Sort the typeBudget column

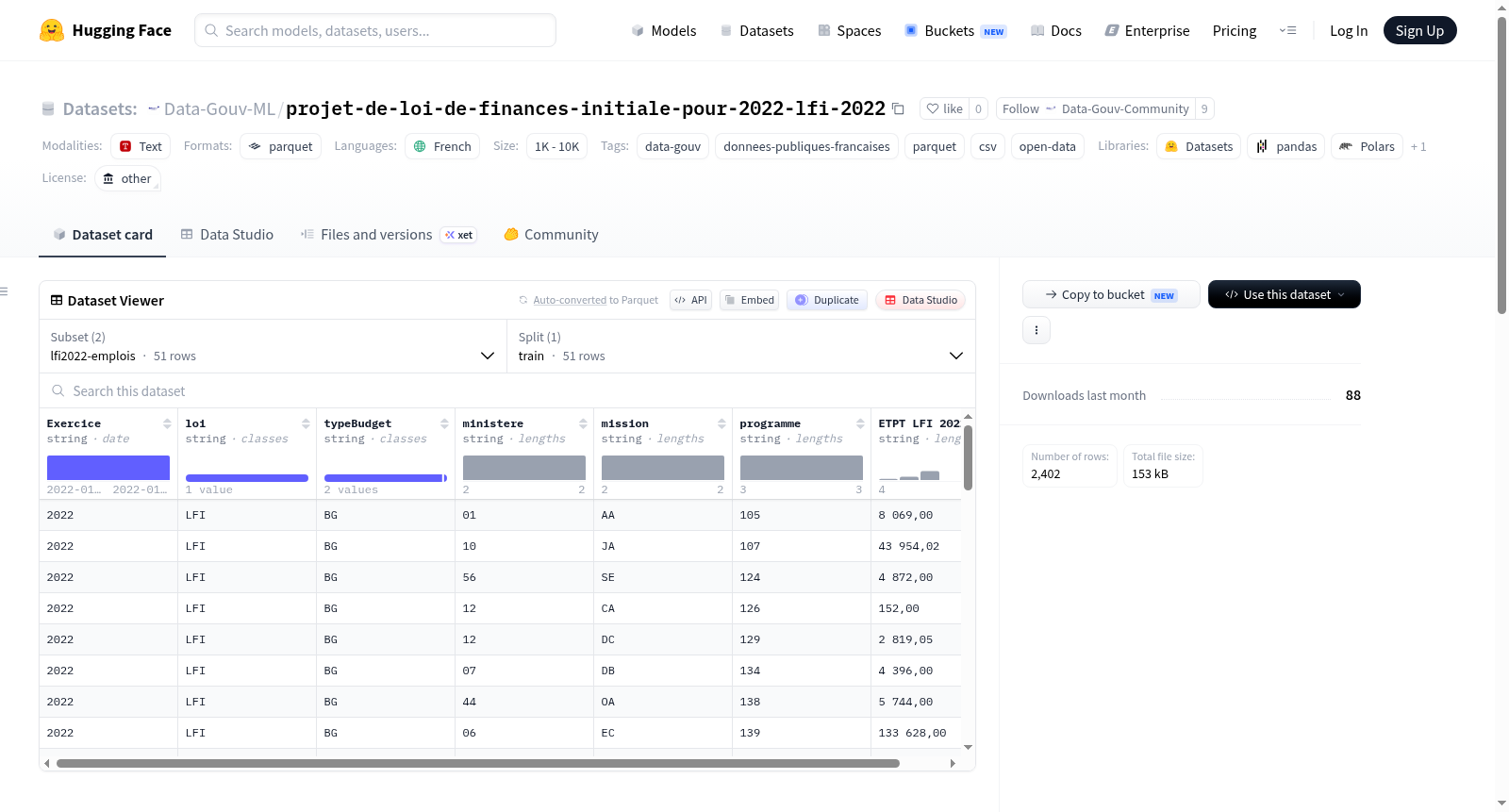tap(444, 423)
